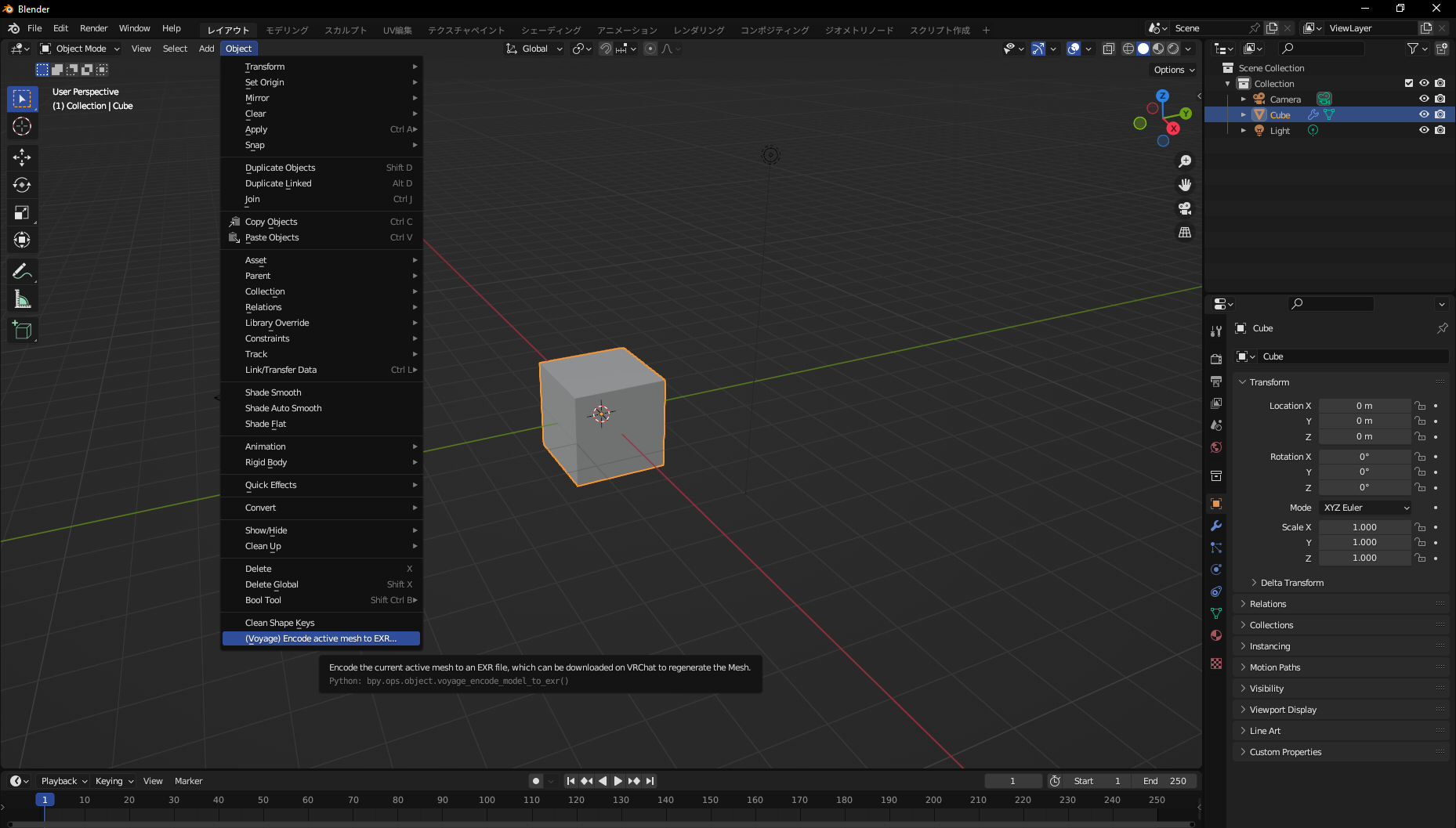Select the Select Box tool

[22, 98]
